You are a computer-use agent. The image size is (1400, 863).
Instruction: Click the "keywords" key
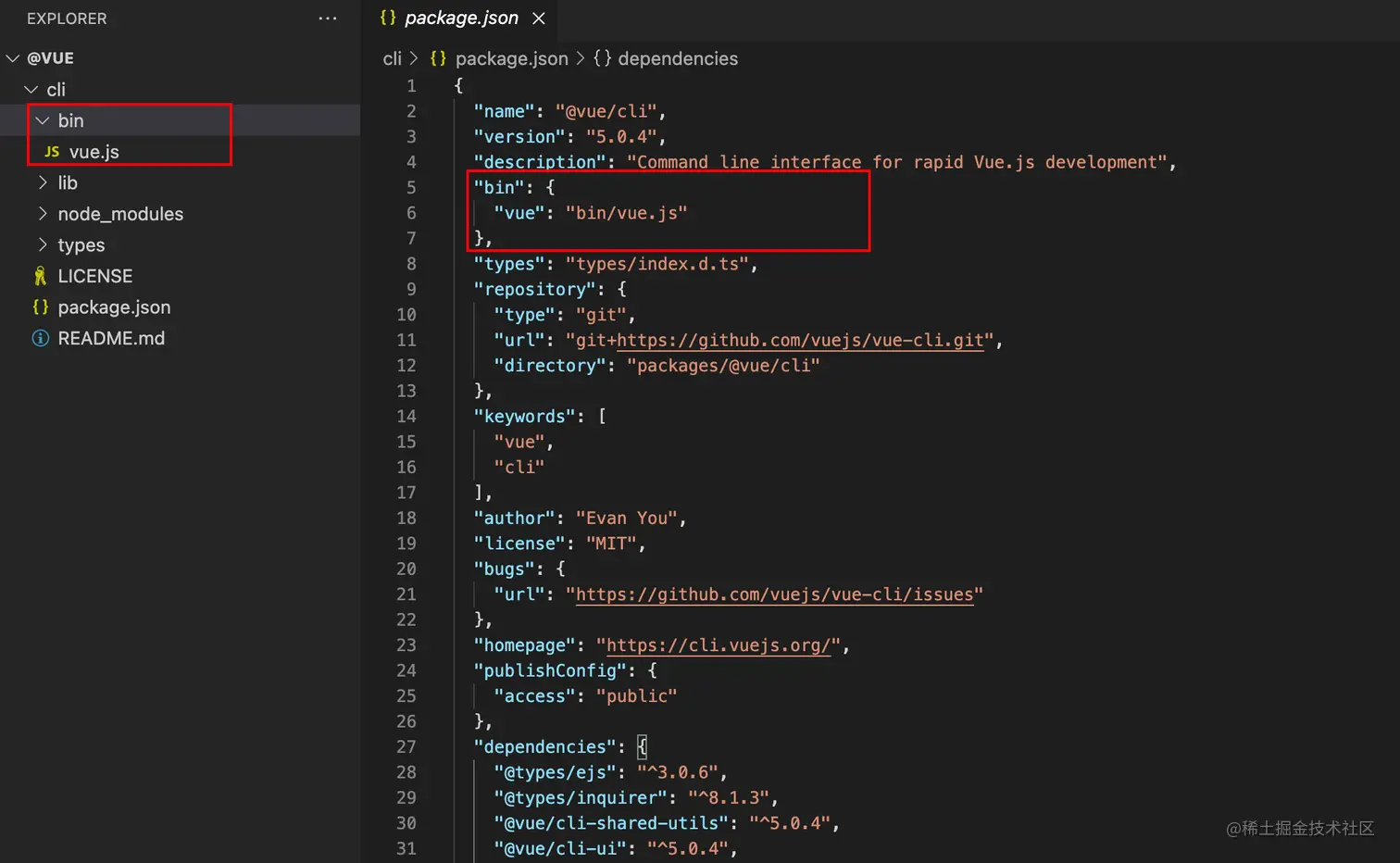pos(524,417)
